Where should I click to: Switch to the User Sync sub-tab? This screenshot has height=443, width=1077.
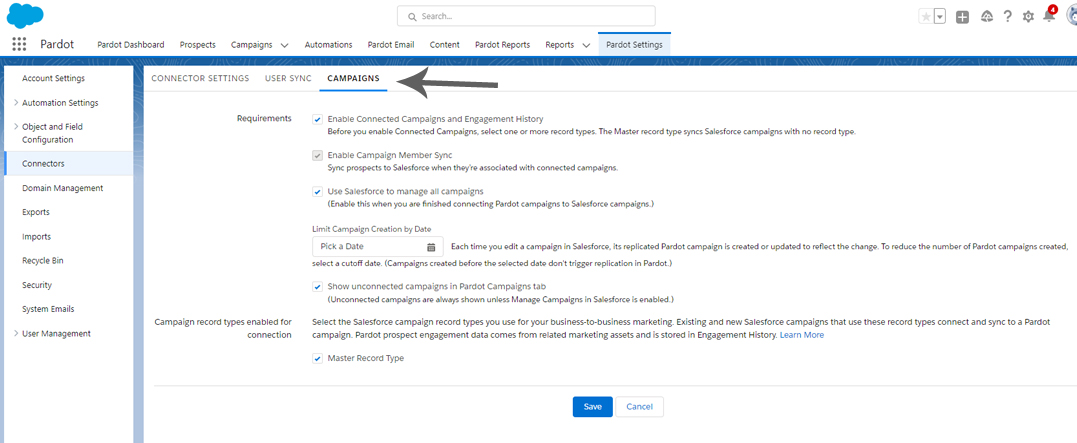coord(288,78)
